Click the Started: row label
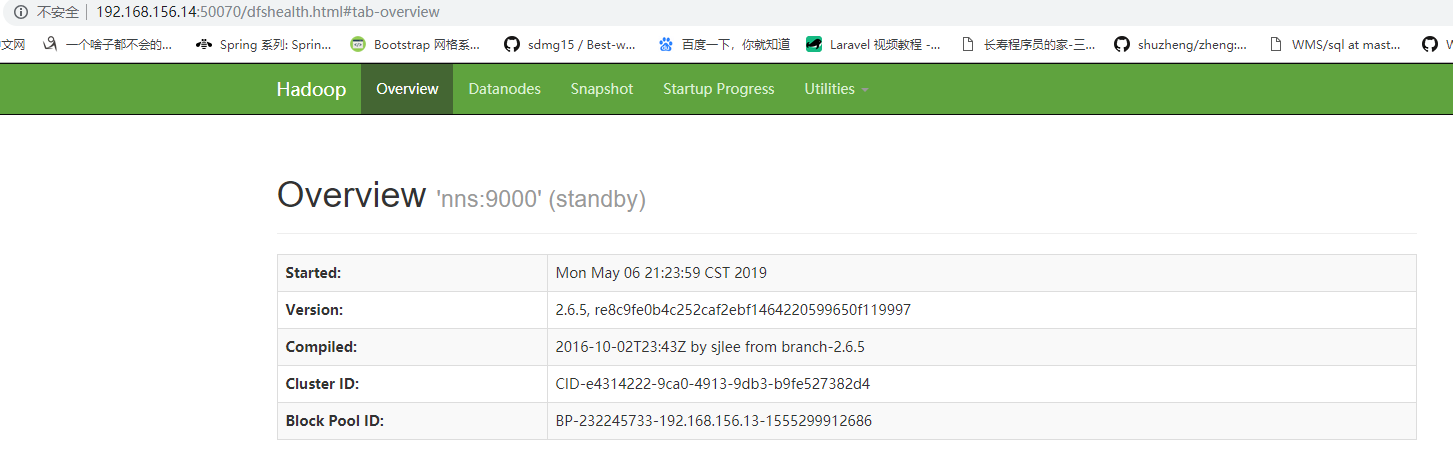This screenshot has width=1453, height=454. click(313, 273)
